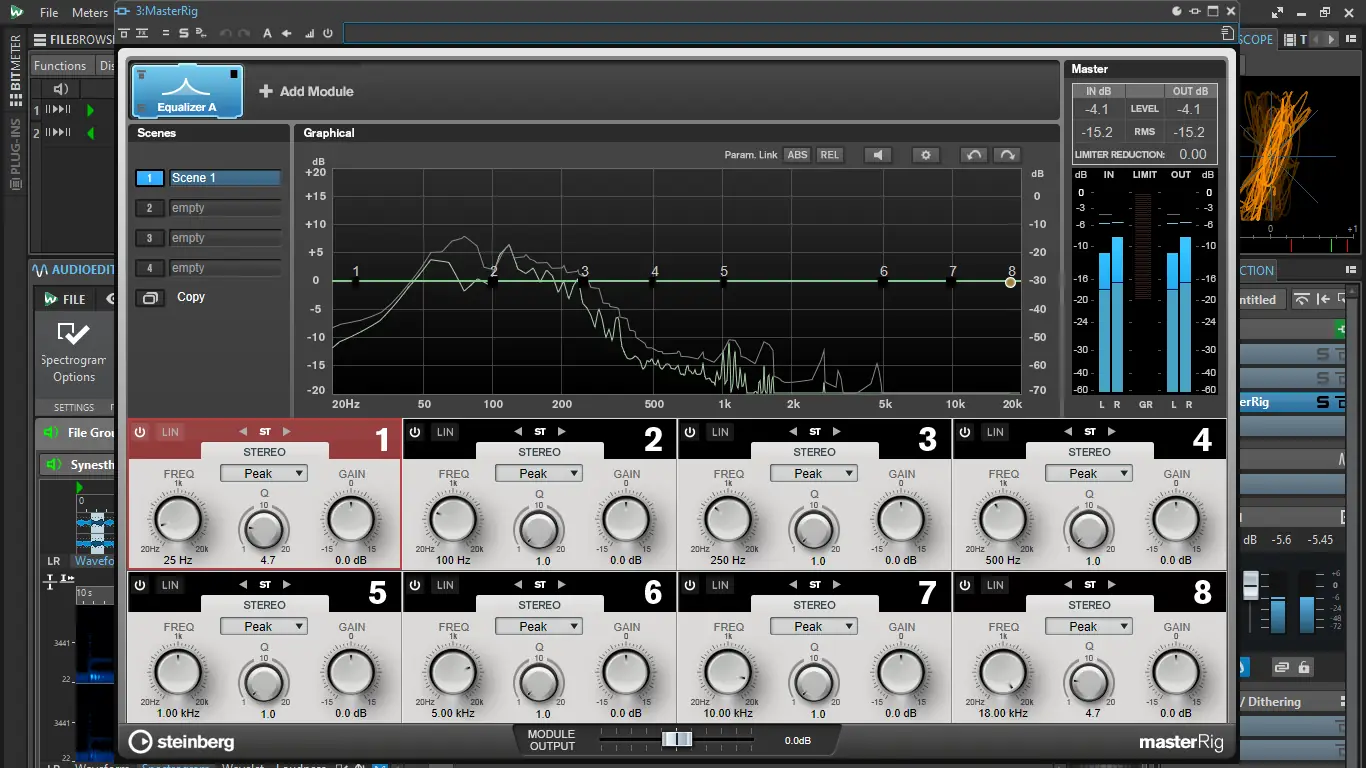Click the speaker audition icon in Graphical toolbar
This screenshot has width=1366, height=768.
[x=878, y=155]
